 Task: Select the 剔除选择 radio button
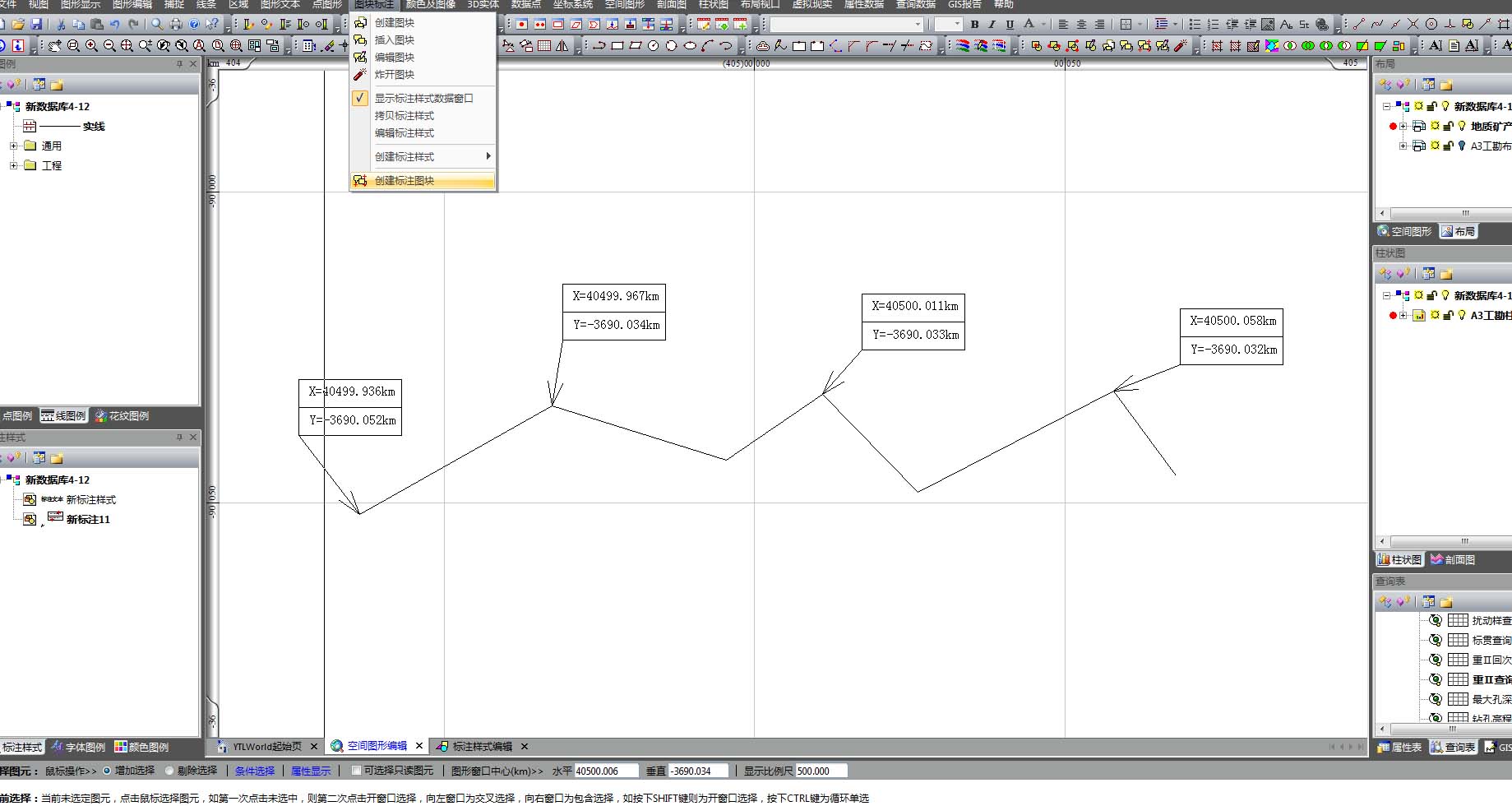(x=169, y=771)
